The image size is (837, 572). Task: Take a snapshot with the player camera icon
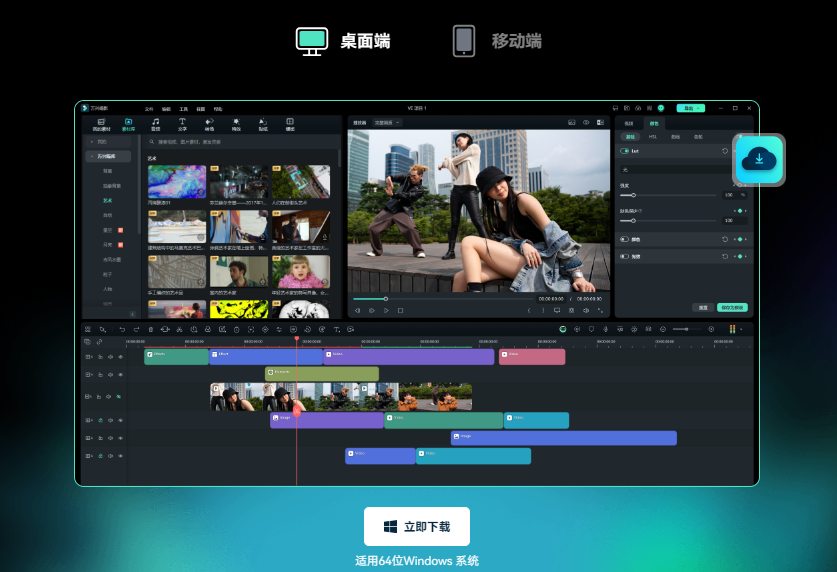click(571, 310)
